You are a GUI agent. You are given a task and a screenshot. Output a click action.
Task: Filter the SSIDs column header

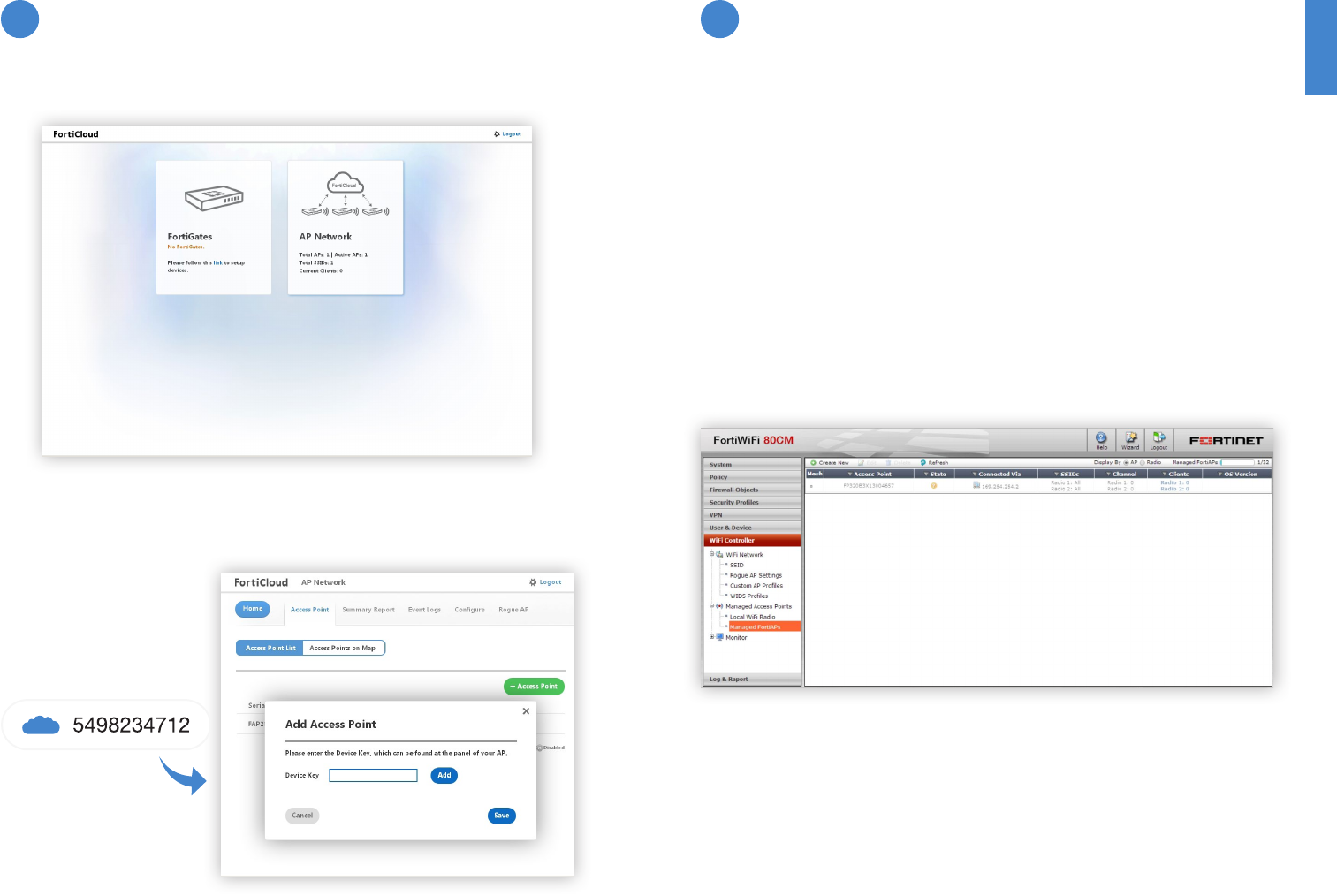click(1067, 474)
